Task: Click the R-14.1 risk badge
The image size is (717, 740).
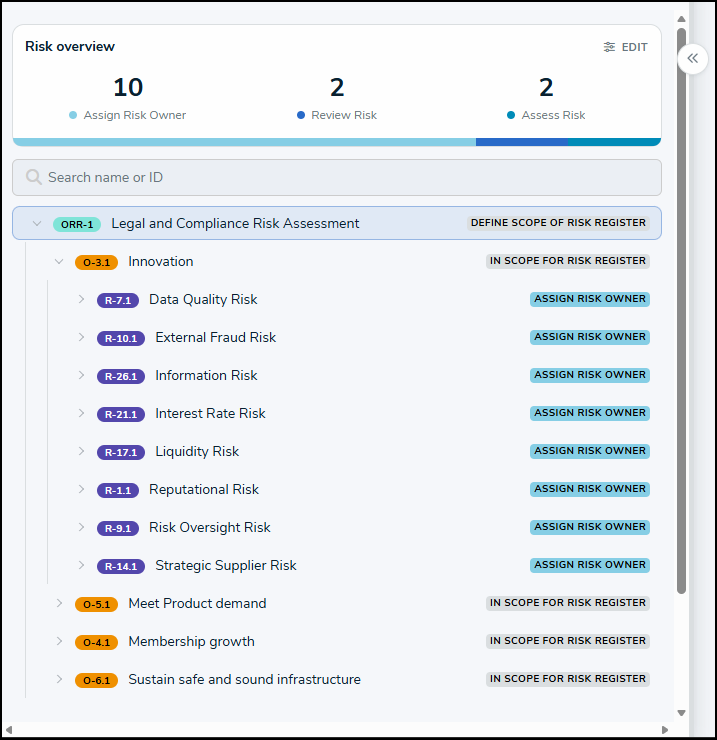Action: [x=121, y=566]
